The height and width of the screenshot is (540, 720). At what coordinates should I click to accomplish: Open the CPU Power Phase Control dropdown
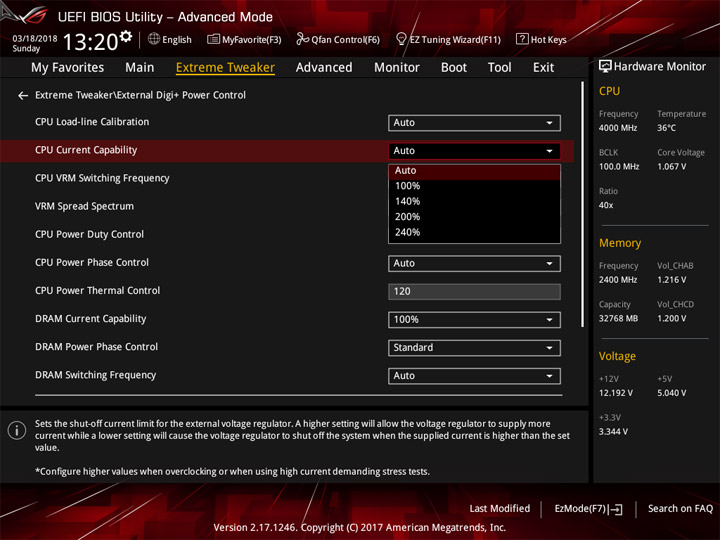point(474,264)
